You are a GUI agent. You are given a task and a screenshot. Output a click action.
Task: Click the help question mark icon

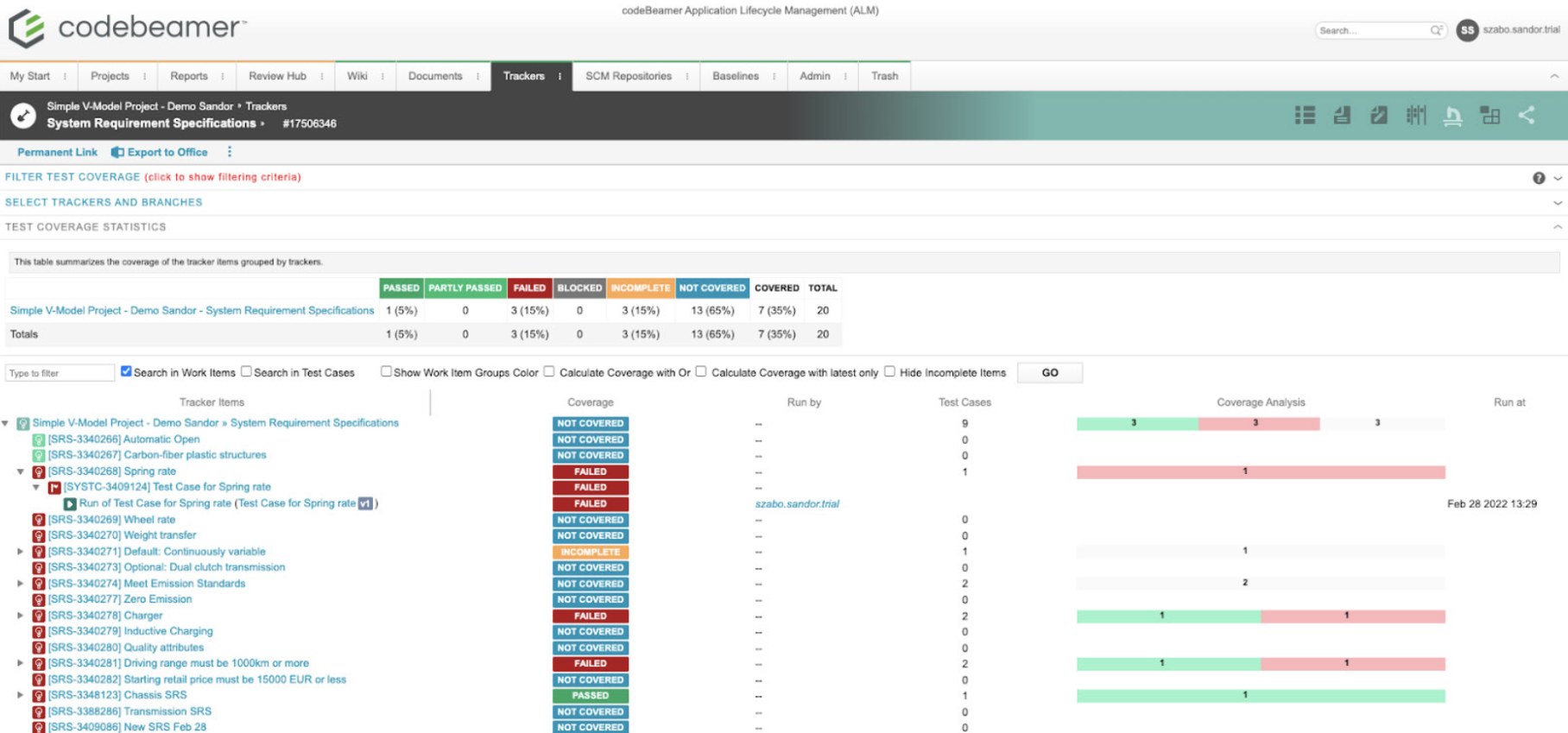tap(1539, 178)
